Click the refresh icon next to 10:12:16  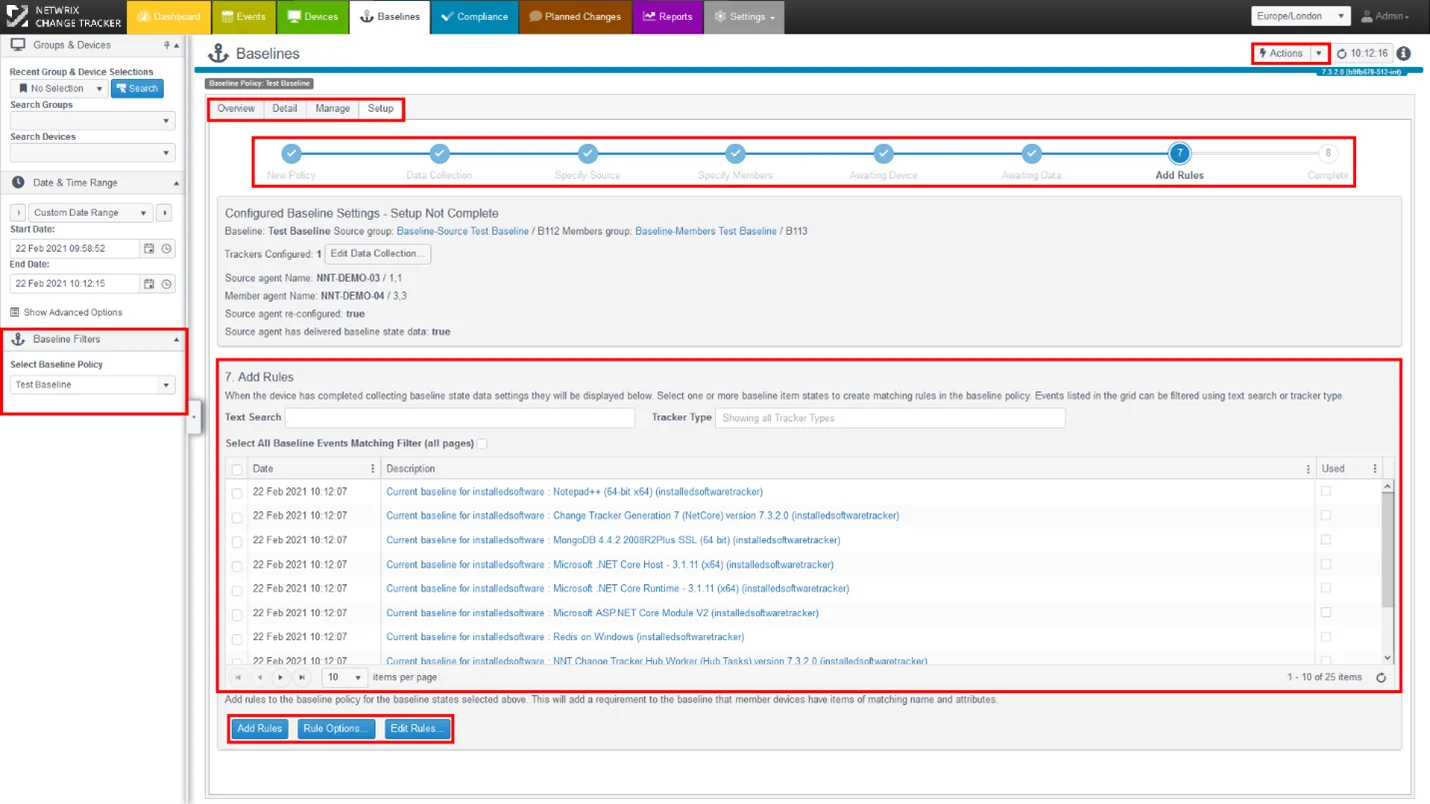(1342, 54)
